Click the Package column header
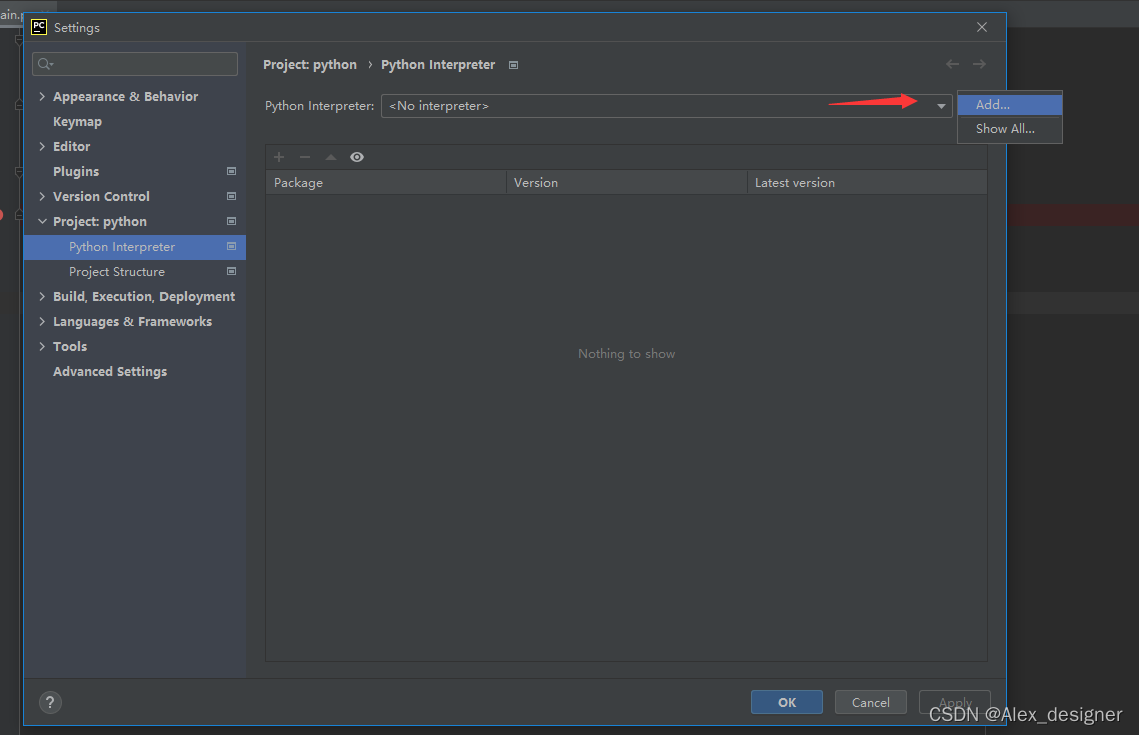1139x735 pixels. (386, 182)
